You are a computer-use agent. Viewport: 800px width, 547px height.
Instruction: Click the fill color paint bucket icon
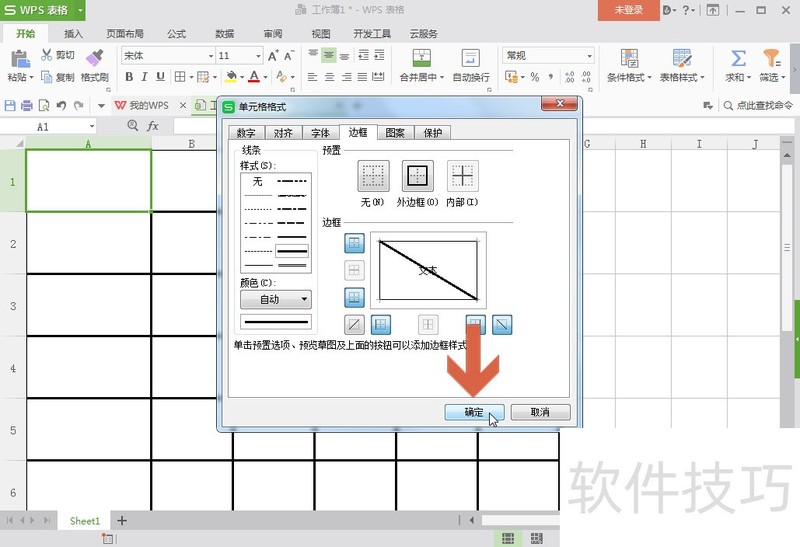coord(231,77)
